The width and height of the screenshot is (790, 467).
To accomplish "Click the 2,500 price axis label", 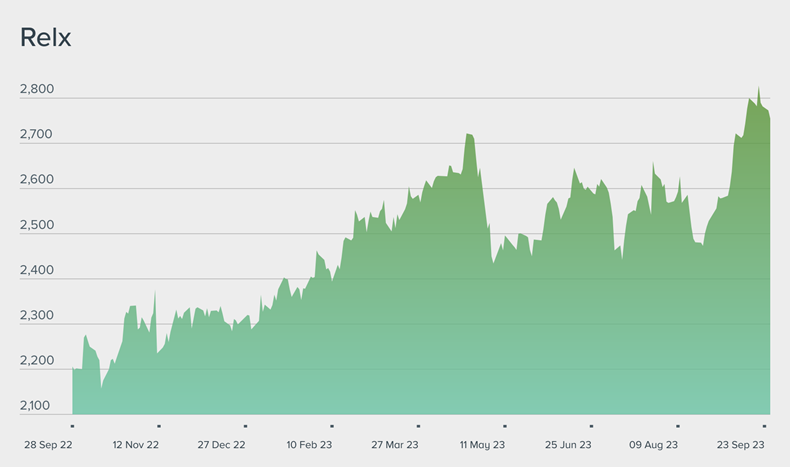I will coord(37,225).
